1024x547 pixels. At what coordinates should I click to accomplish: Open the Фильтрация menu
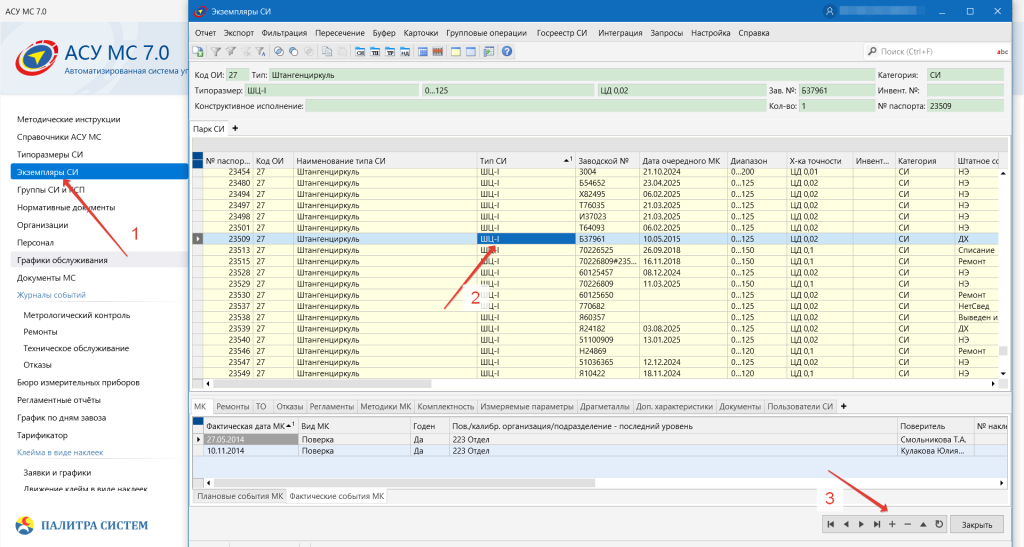click(284, 33)
